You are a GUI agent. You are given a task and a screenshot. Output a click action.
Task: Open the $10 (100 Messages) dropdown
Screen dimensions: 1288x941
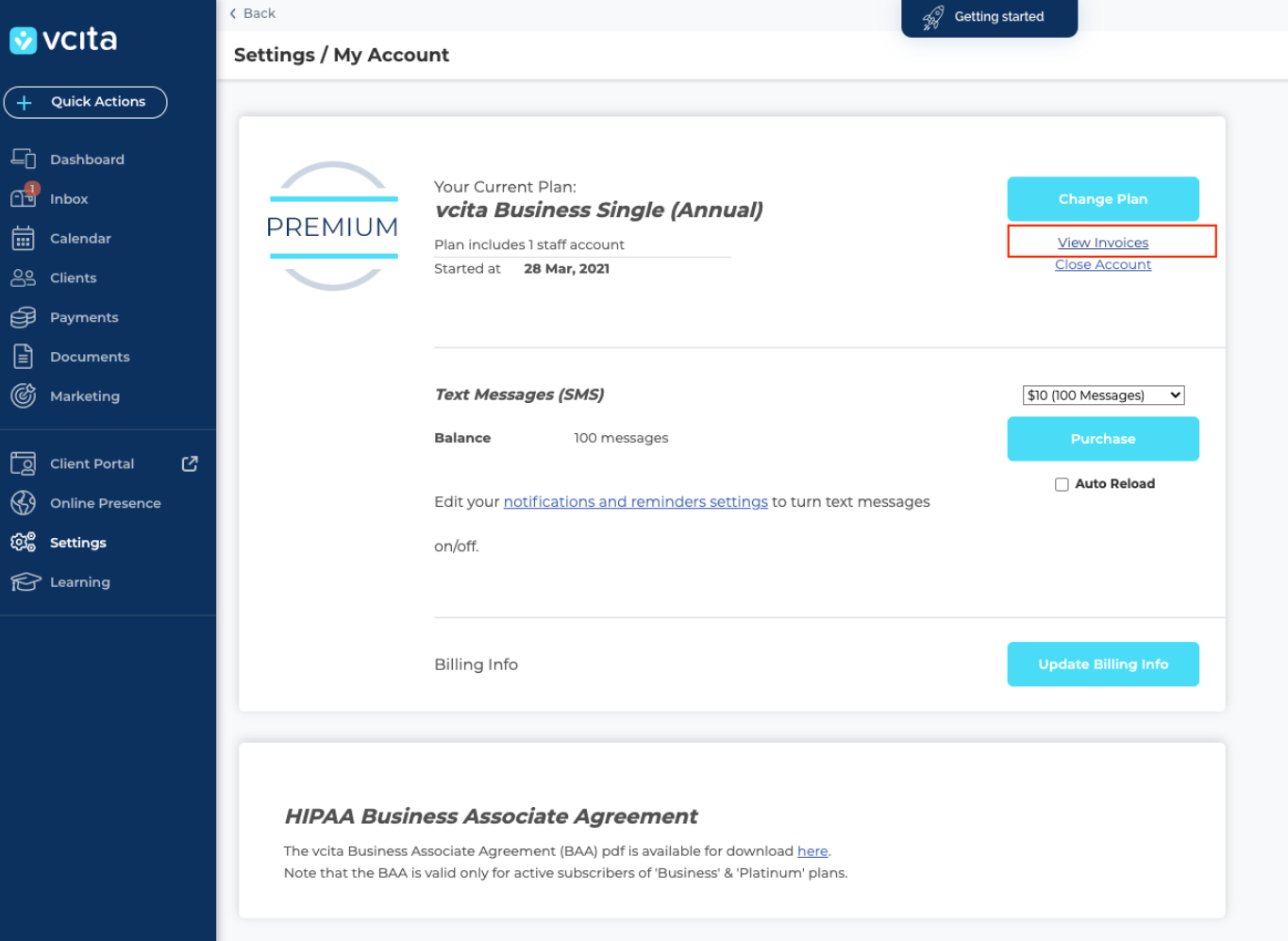coord(1103,395)
